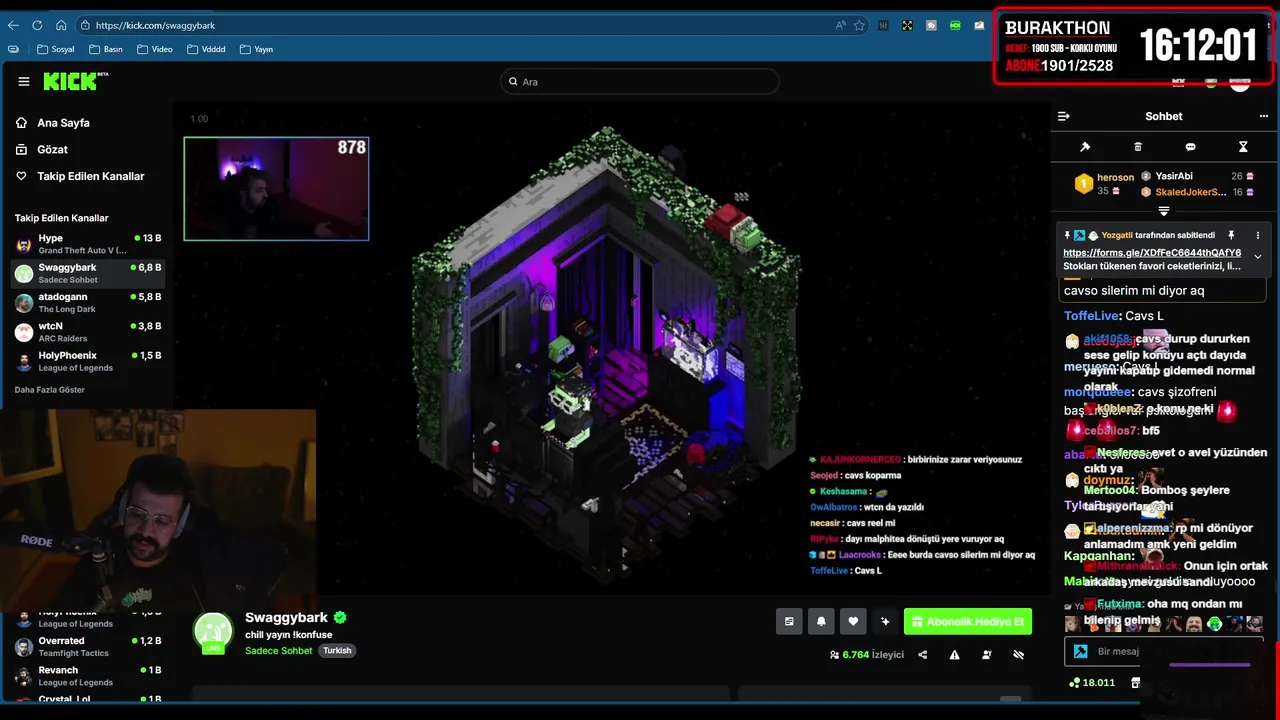Click browser home icon
Viewport: 1280px width, 720px height.
[x=61, y=25]
